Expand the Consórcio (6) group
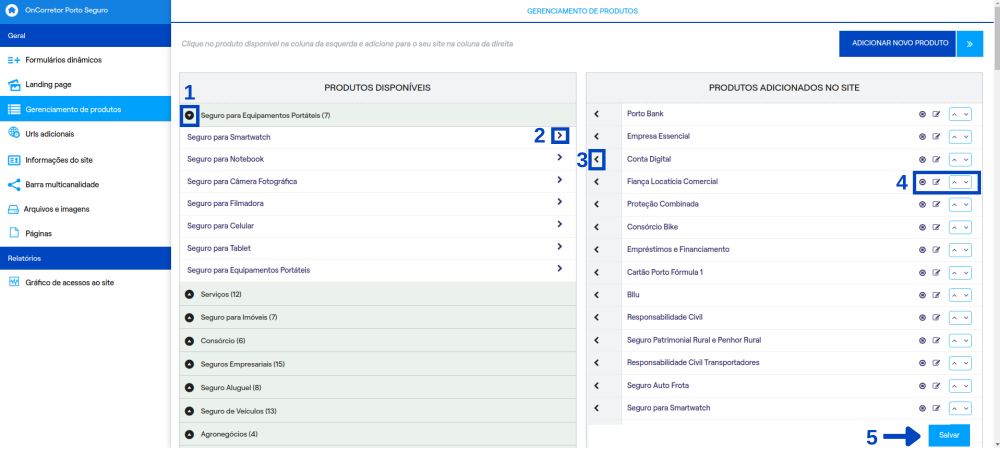Image resolution: width=1000 pixels, height=450 pixels. pos(189,341)
